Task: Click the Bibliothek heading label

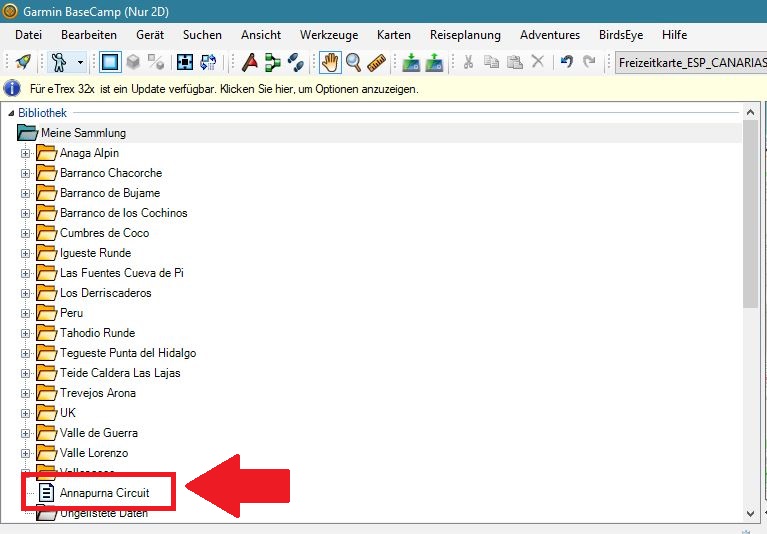Action: coord(42,113)
